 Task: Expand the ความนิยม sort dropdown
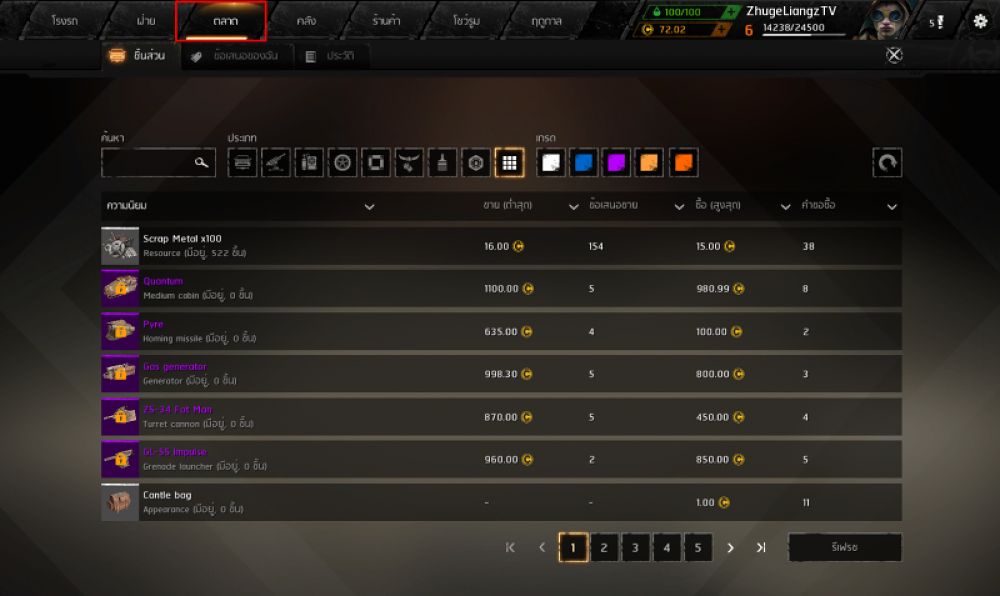point(369,207)
